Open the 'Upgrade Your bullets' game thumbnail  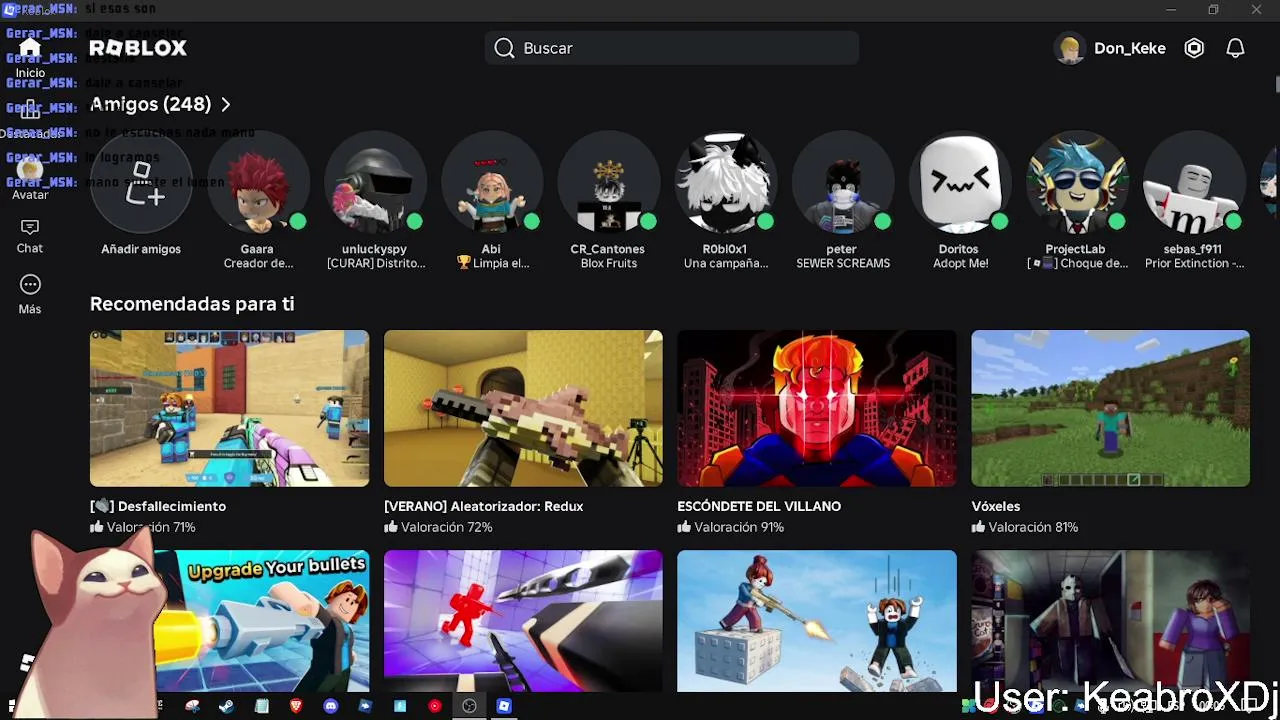pyautogui.click(x=262, y=620)
